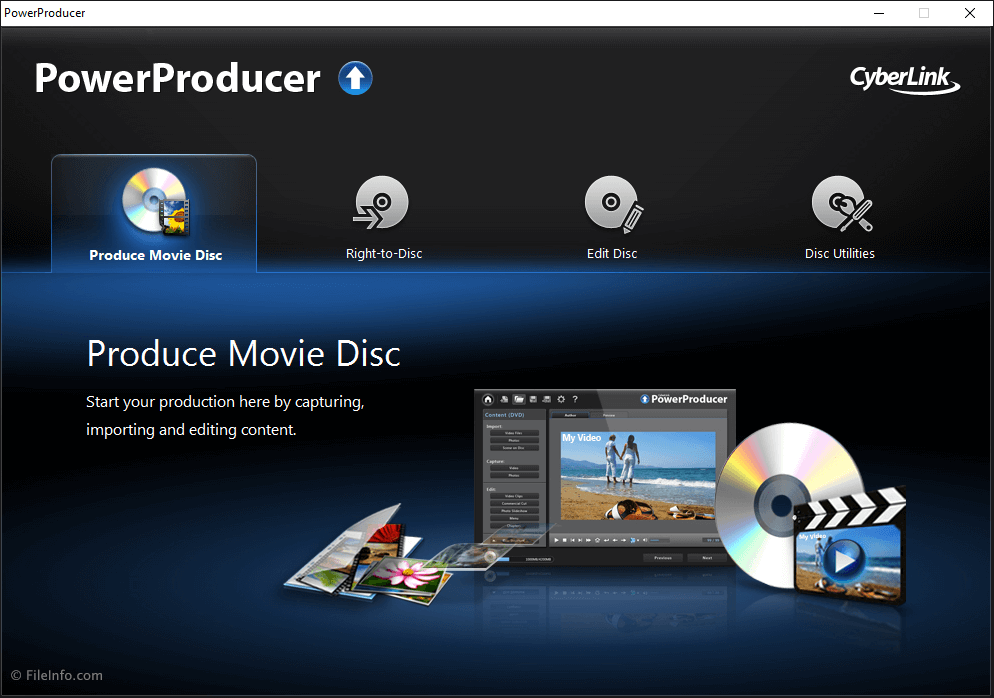The height and width of the screenshot is (698, 994).
Task: Select the Produce Movie Disc tab label
Action: click(156, 255)
